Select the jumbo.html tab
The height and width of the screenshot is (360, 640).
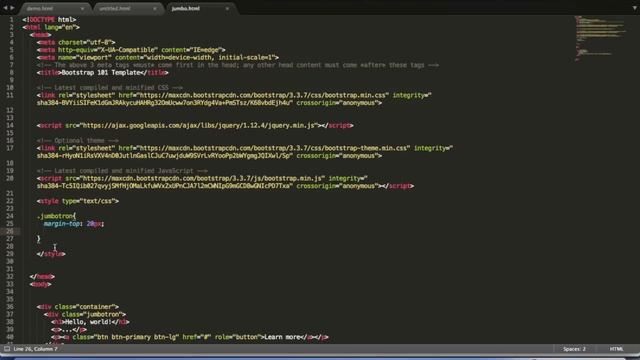(185, 8)
